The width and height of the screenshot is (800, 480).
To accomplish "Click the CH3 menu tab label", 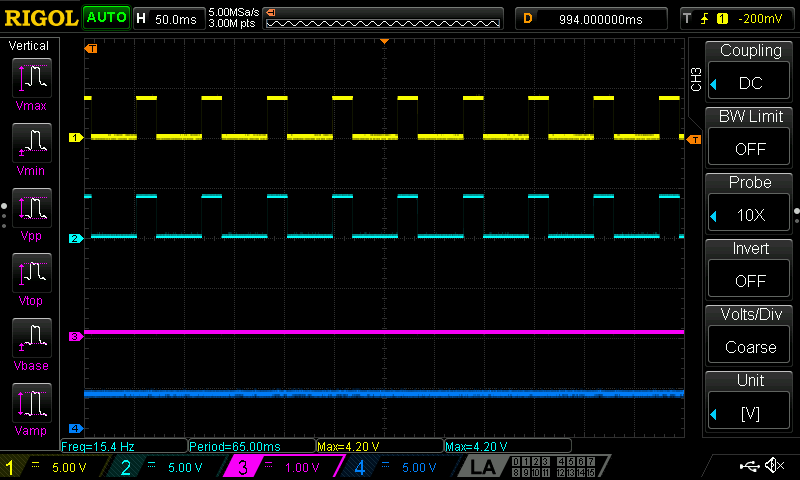I will pyautogui.click(x=696, y=79).
